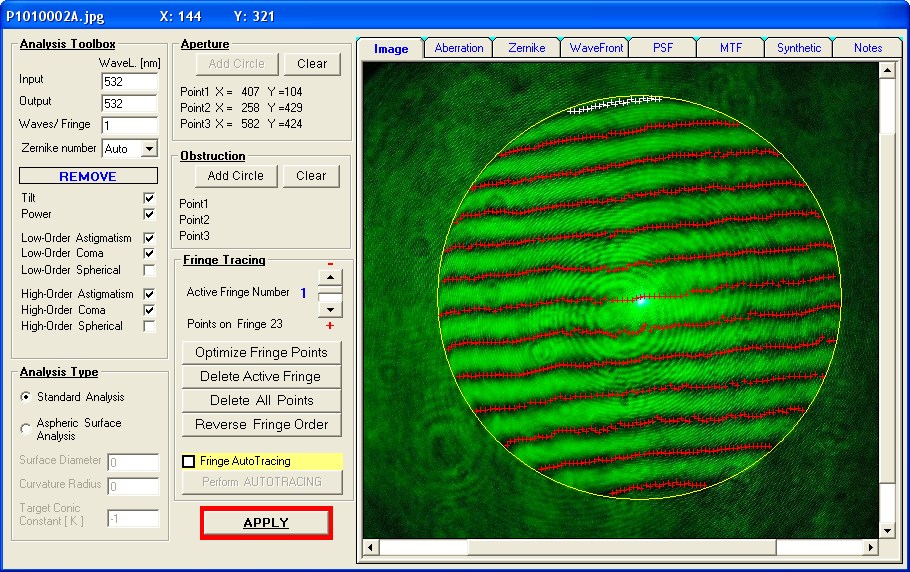Click the Point3 X = 582 aperture text

(x=241, y=124)
